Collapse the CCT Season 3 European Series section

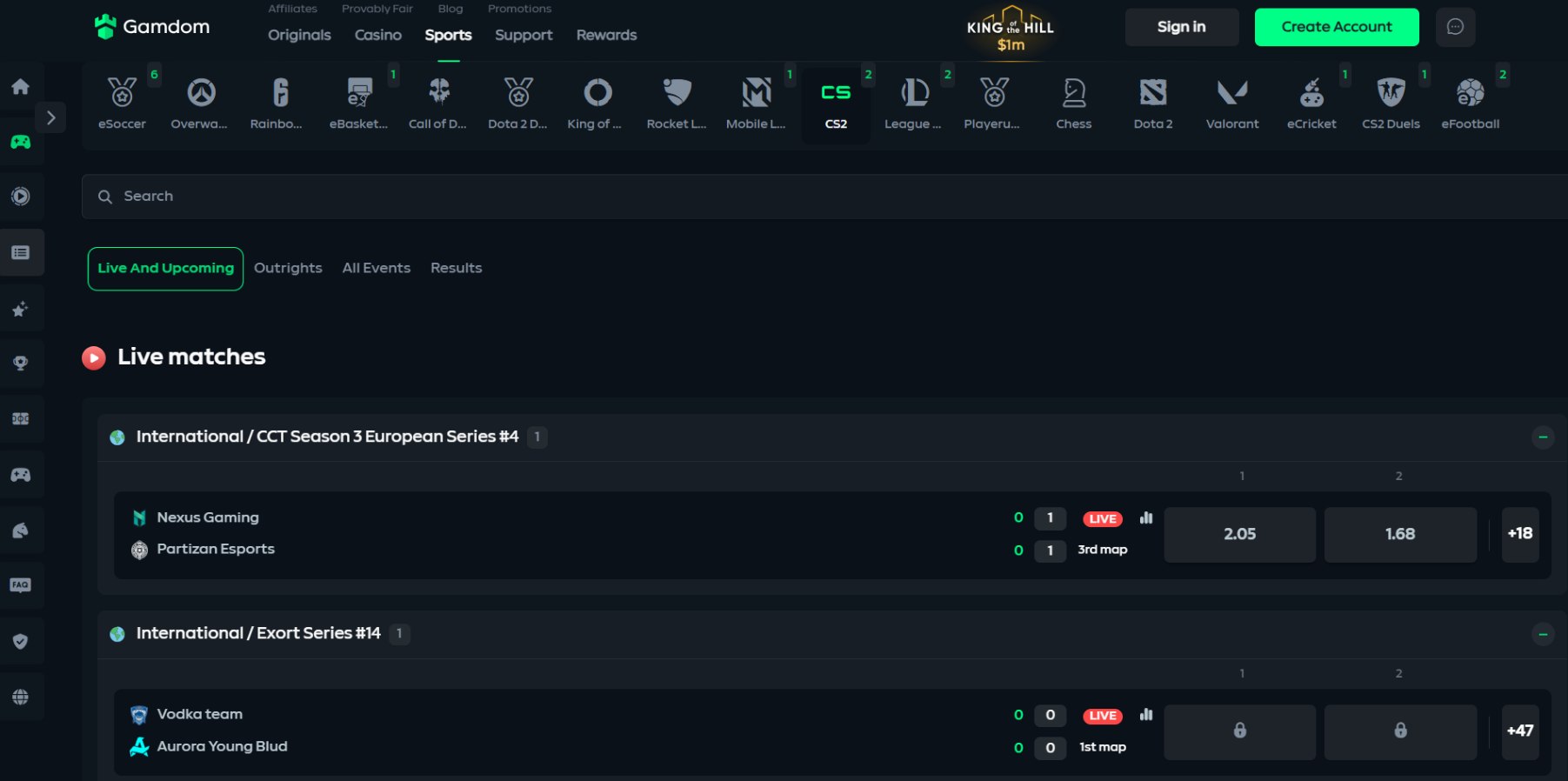pyautogui.click(x=1542, y=437)
